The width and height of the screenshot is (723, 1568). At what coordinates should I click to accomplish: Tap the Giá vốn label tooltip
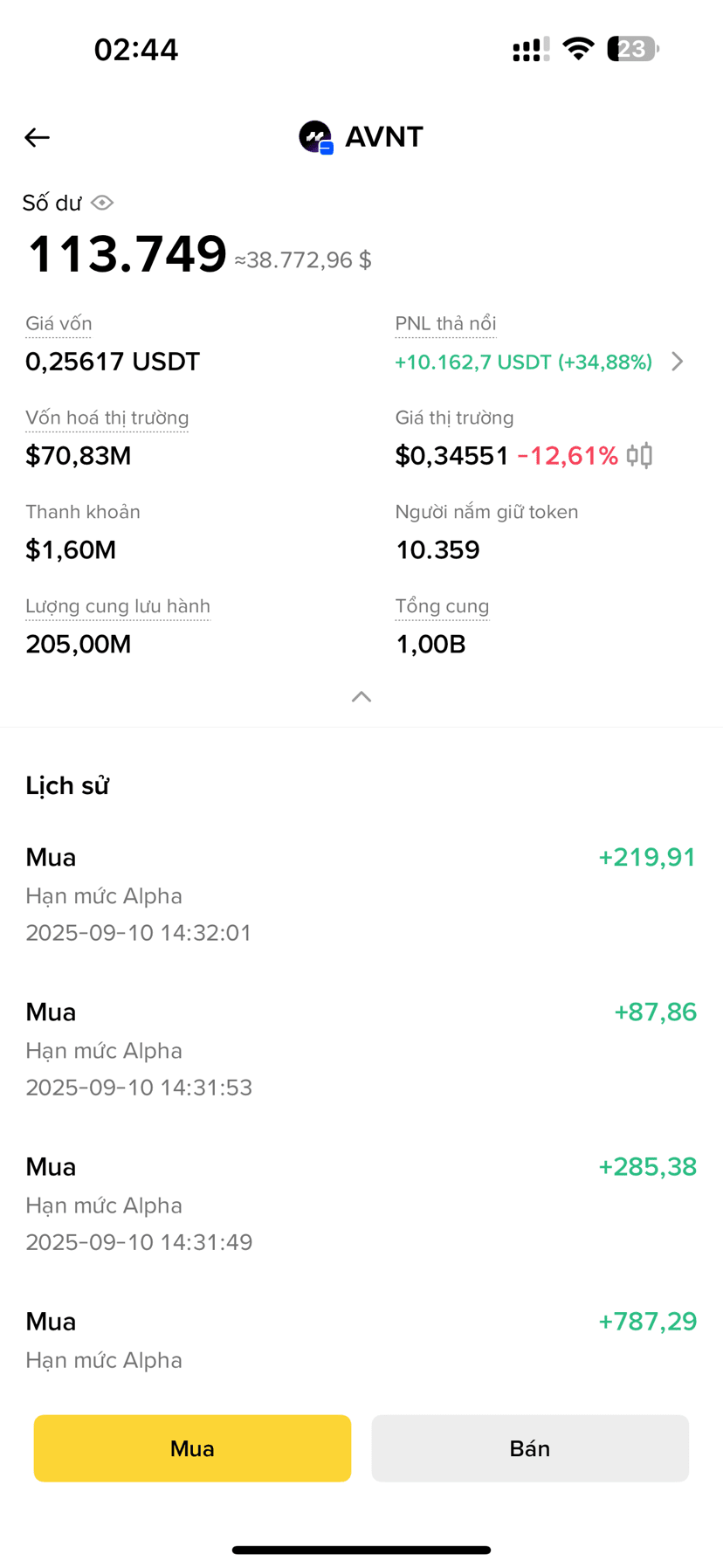click(59, 324)
